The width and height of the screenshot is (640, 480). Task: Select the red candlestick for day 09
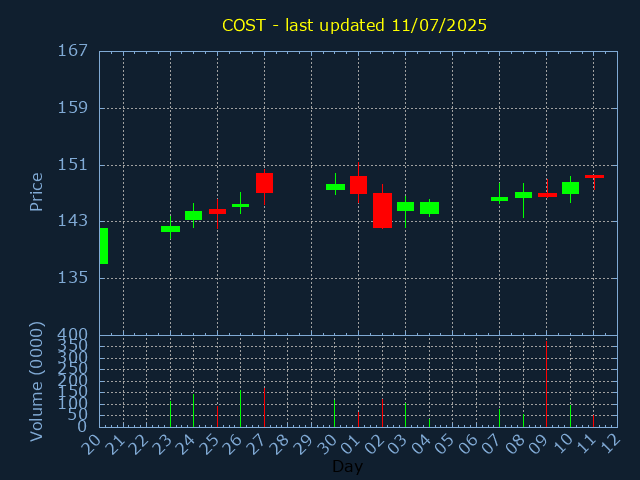[547, 195]
